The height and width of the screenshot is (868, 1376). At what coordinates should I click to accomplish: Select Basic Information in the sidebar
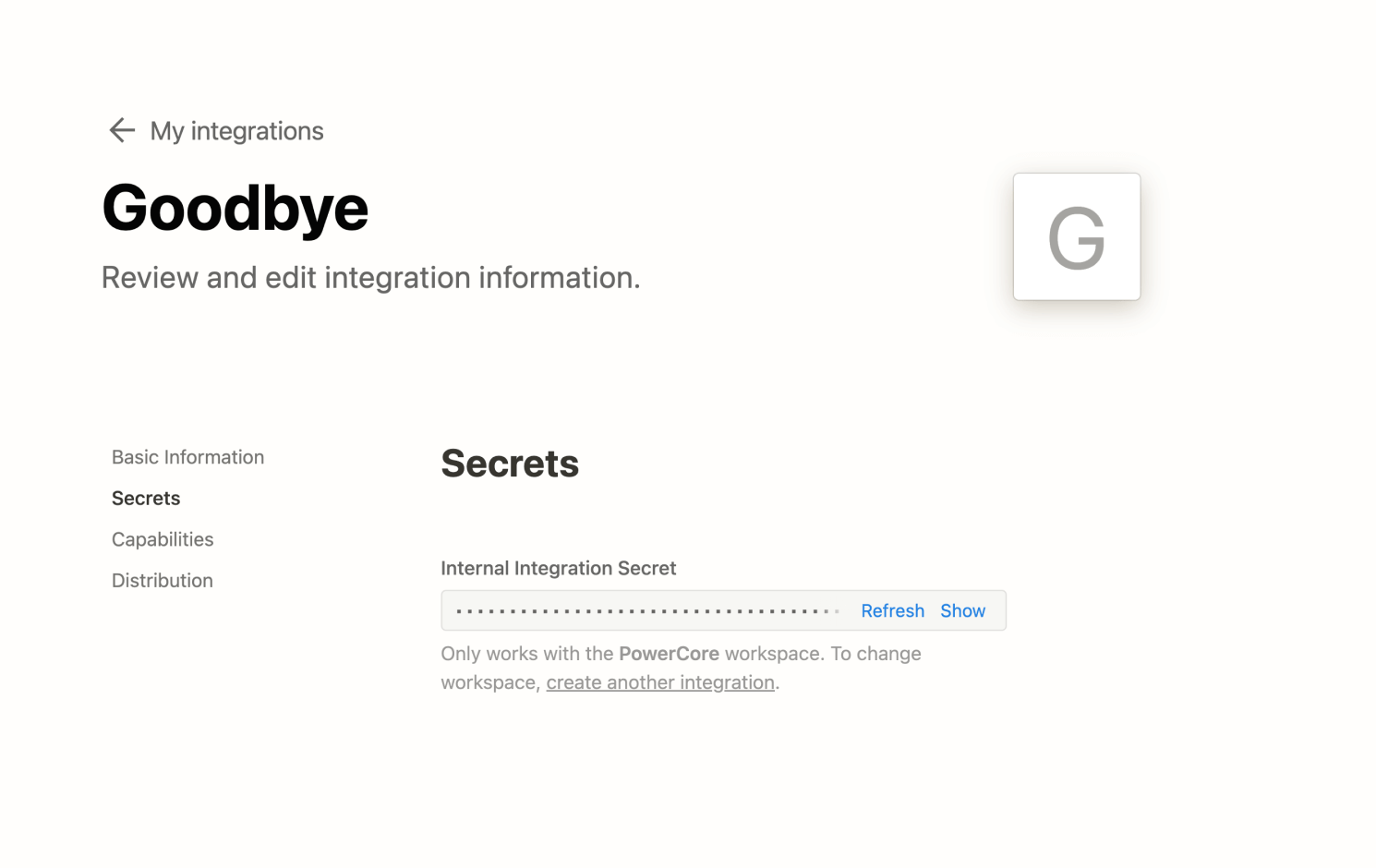(187, 457)
